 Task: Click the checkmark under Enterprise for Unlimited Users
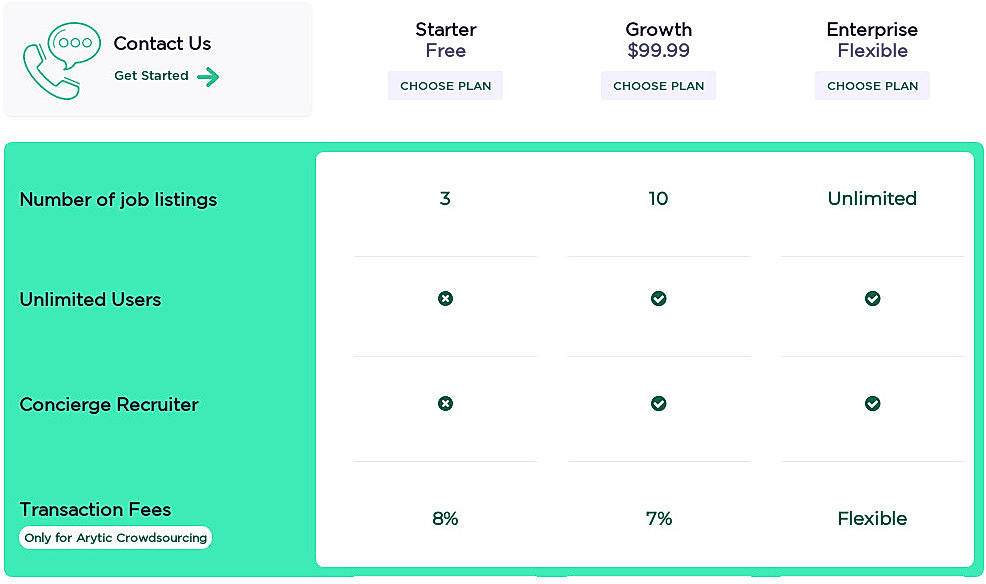(872, 298)
